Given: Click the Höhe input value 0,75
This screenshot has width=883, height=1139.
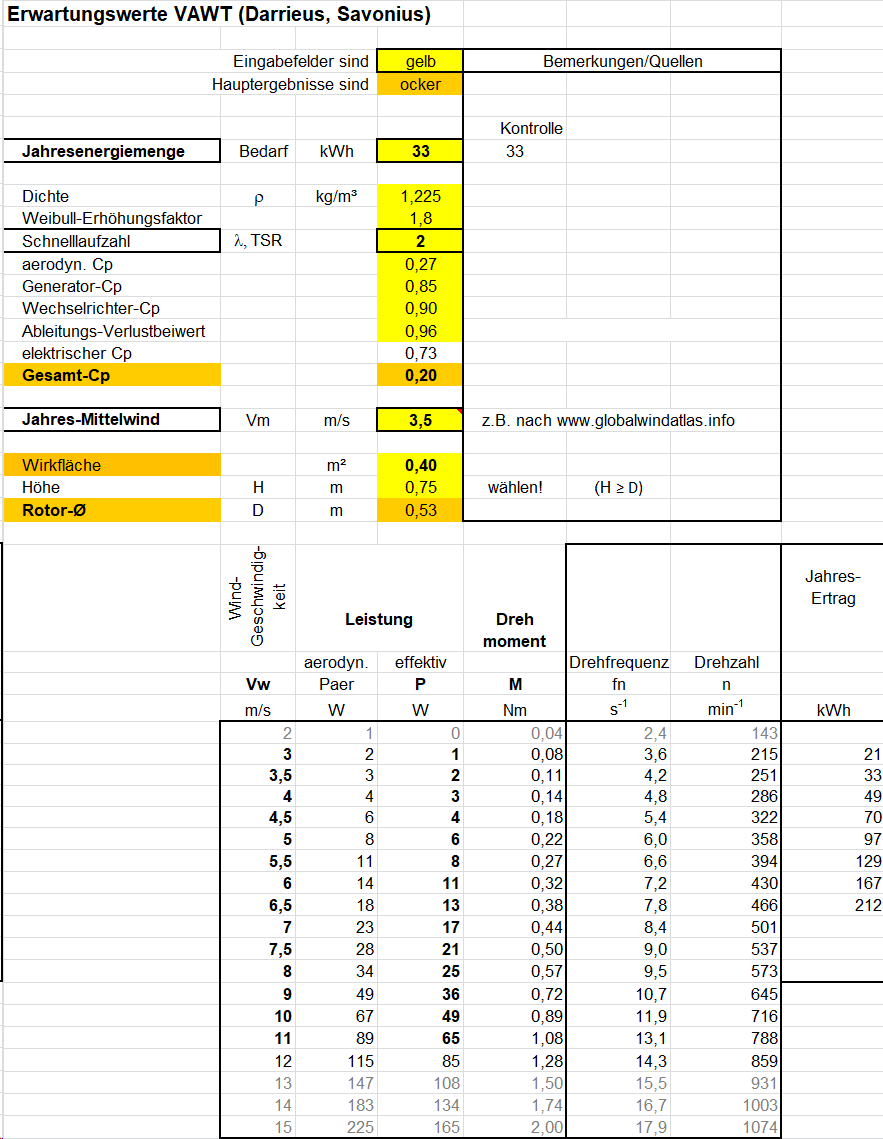Looking at the screenshot, I should 420,488.
